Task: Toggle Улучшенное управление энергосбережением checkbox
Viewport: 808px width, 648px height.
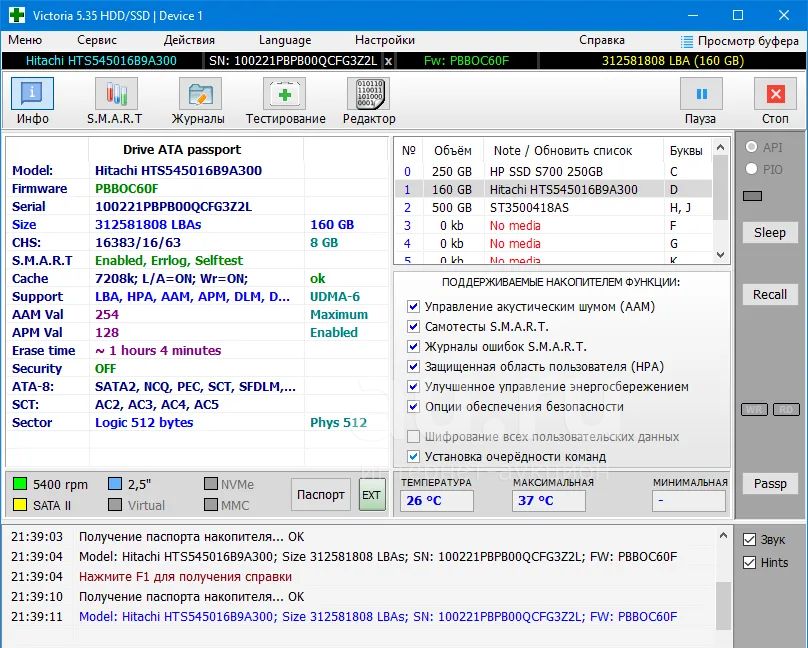Action: coord(413,386)
